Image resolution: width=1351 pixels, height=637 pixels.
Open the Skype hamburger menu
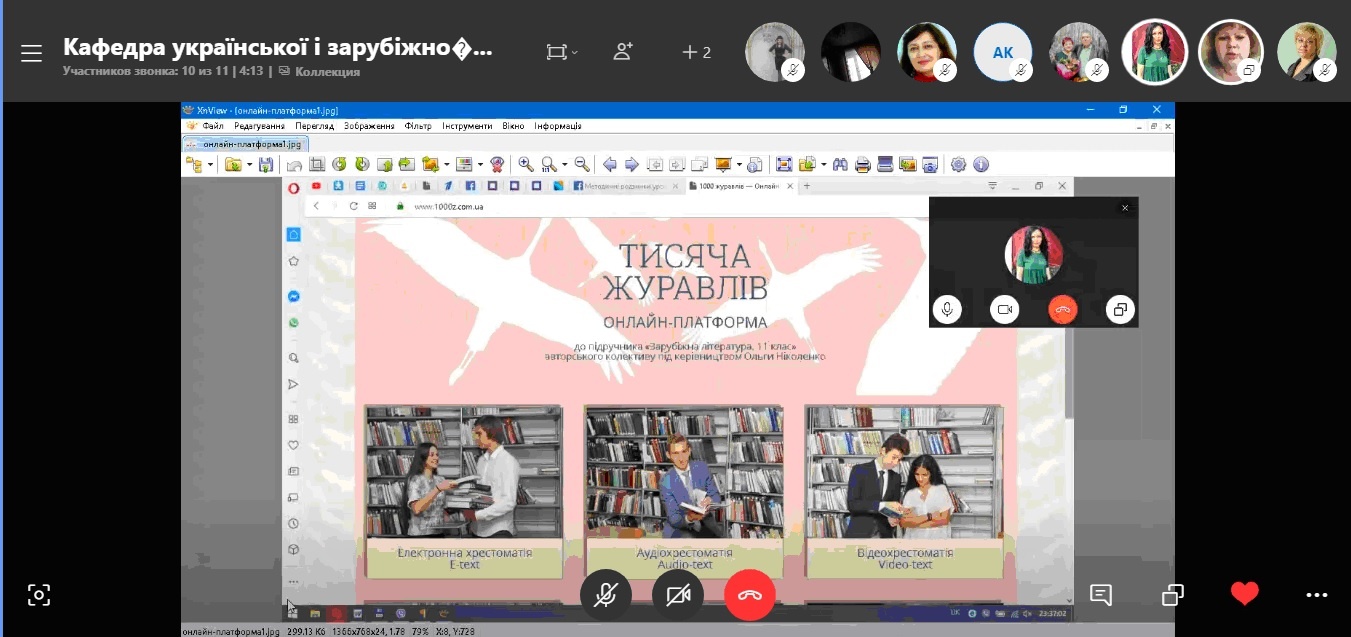(x=31, y=53)
